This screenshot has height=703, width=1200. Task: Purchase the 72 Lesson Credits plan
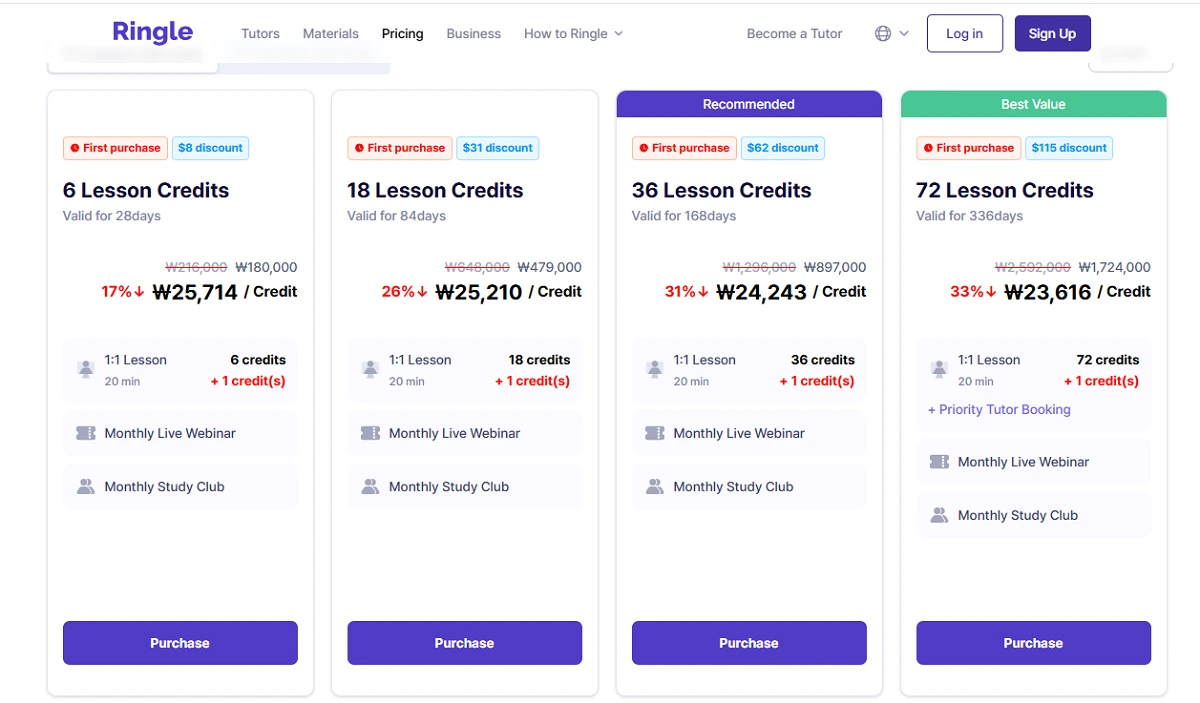(x=1033, y=643)
